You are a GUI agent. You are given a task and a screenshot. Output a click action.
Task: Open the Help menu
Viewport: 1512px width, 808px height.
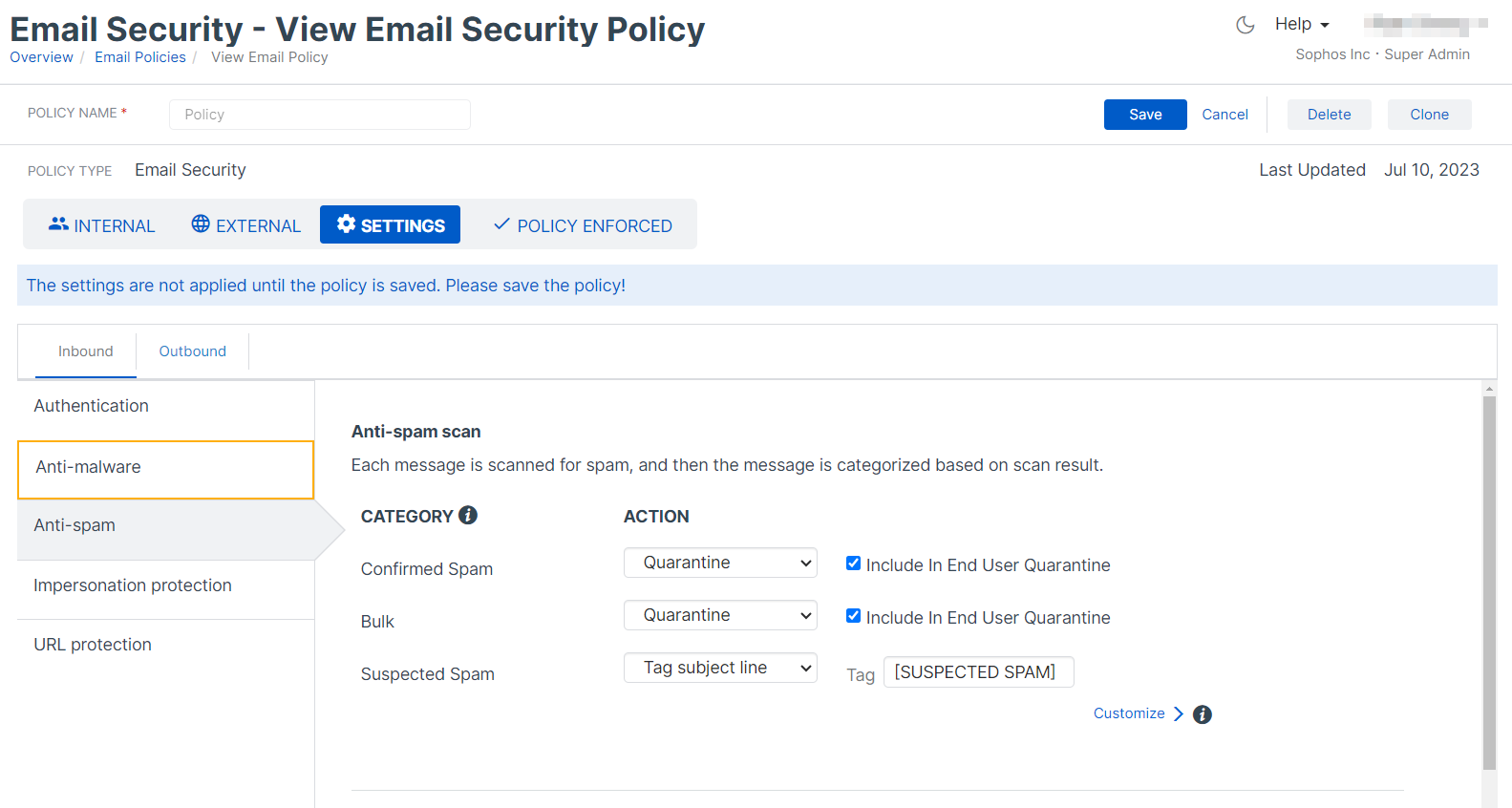pos(1301,25)
